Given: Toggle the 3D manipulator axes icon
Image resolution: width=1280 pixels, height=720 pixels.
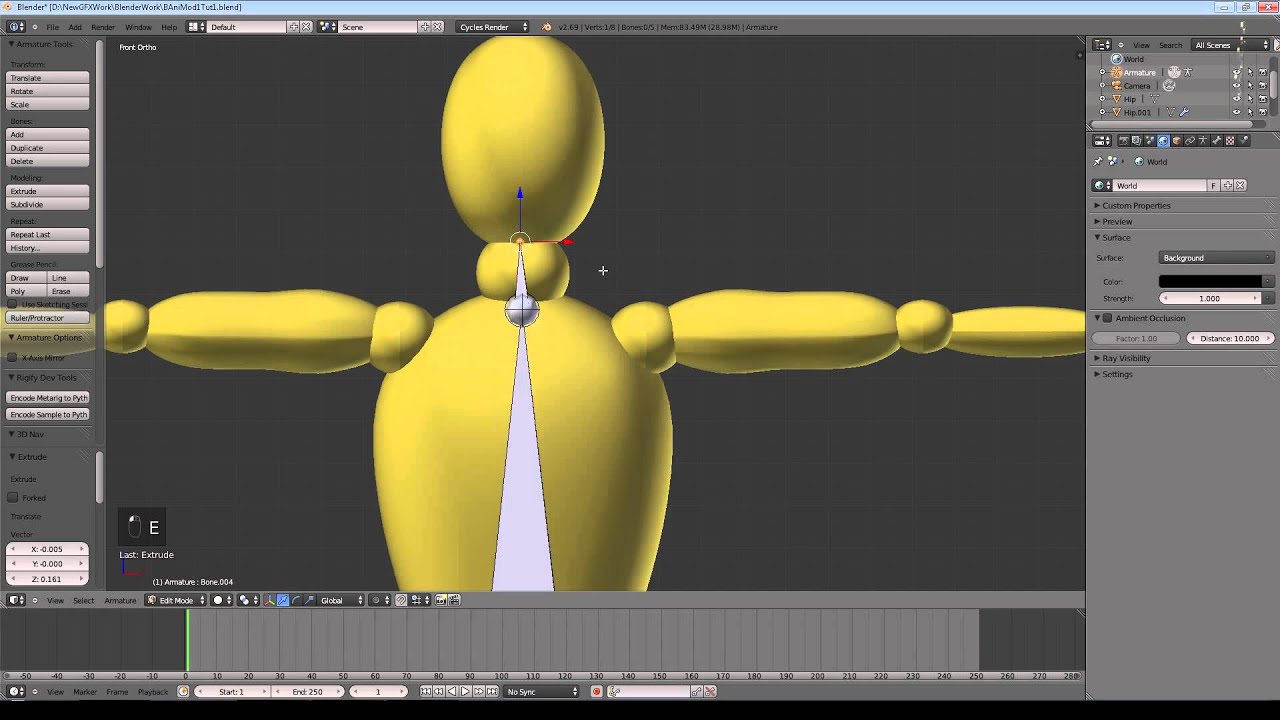Looking at the screenshot, I should 269,600.
